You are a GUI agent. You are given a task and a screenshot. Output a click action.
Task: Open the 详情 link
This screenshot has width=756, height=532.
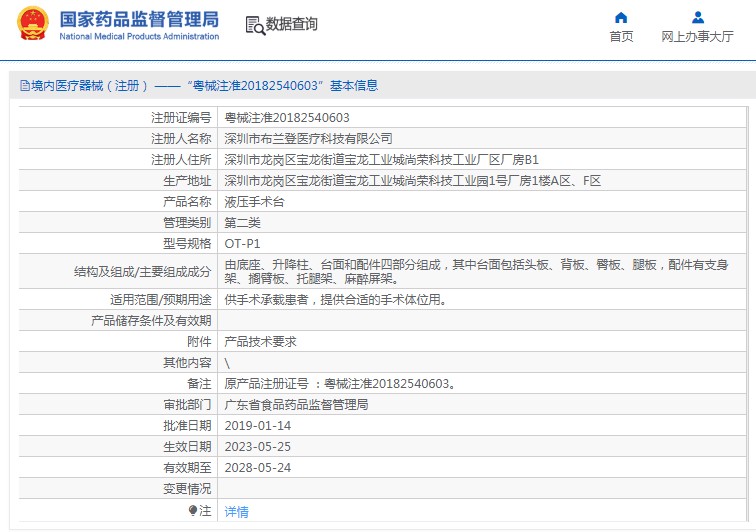236,511
